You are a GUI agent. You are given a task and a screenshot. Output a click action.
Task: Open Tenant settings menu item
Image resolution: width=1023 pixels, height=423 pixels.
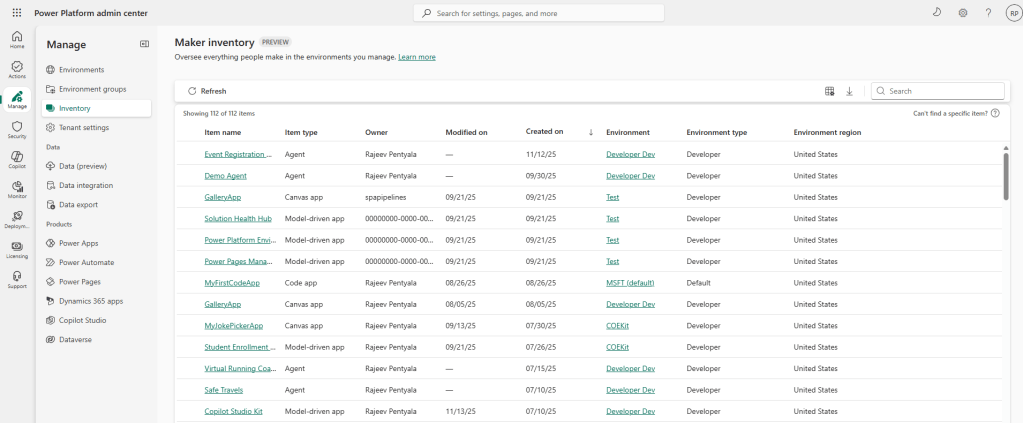click(84, 127)
